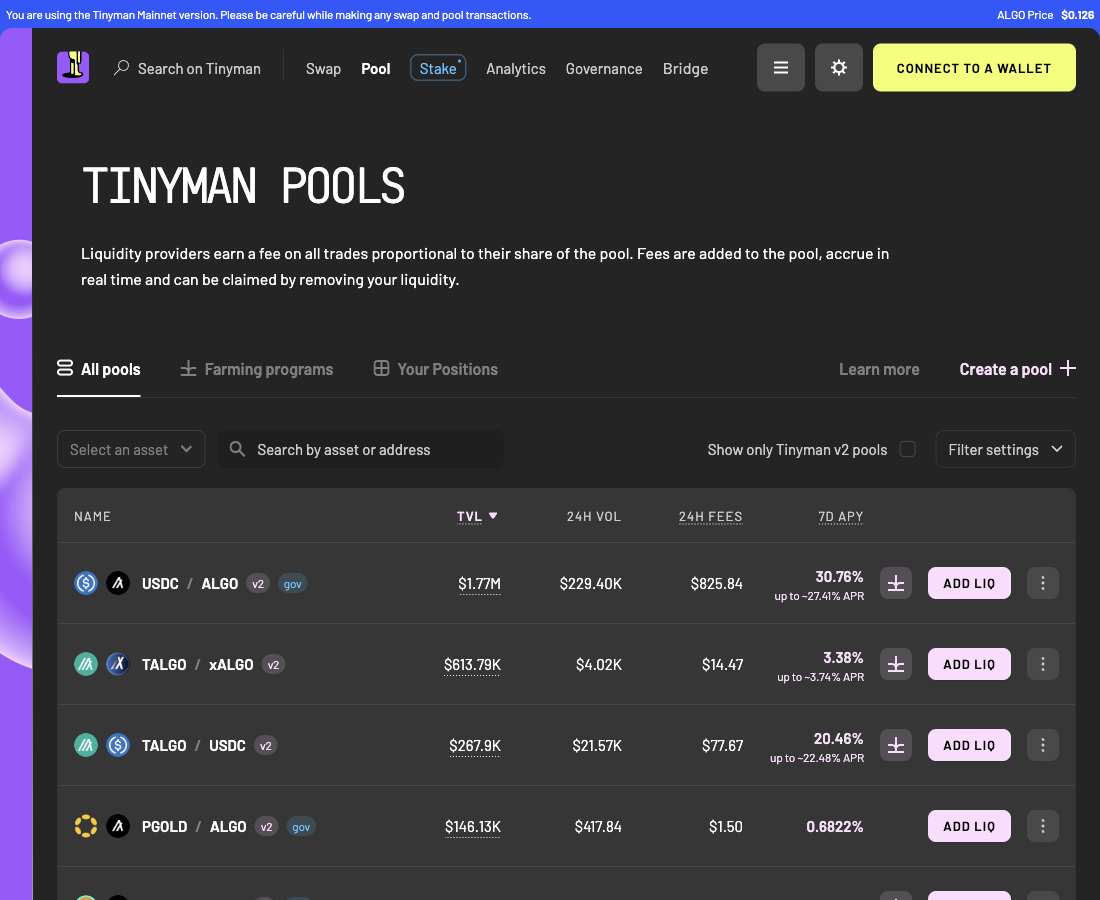Open farming icon for TALGO/xALGO pool

896,664
